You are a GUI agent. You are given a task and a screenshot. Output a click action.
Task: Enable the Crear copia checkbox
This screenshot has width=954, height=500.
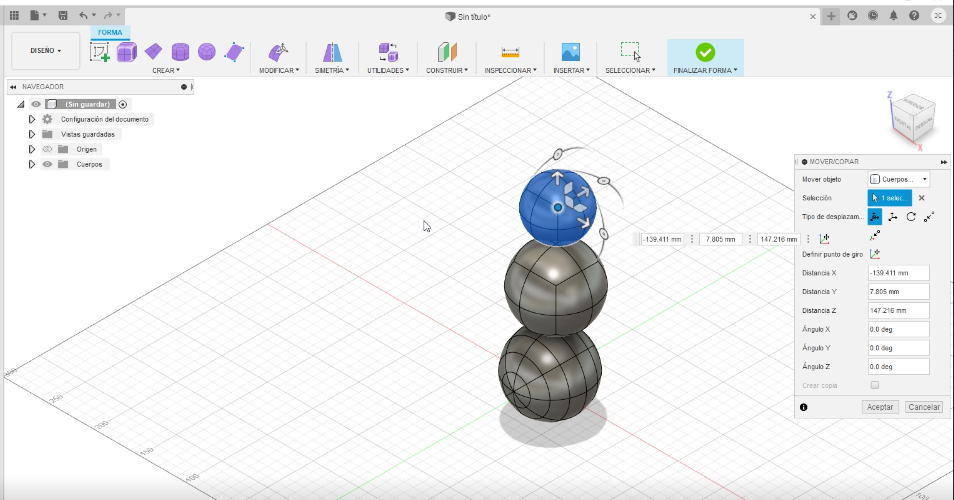click(875, 385)
